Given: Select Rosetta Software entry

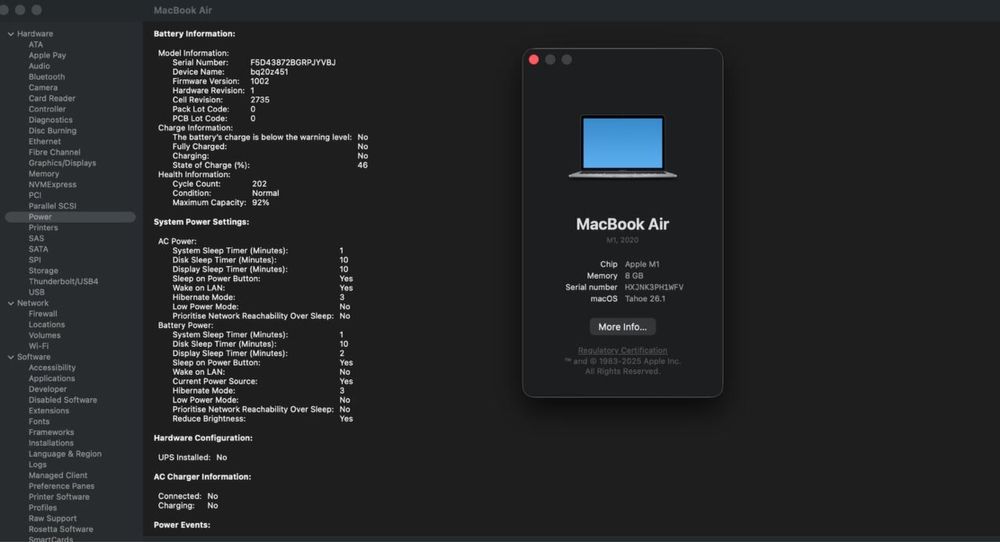Looking at the screenshot, I should [61, 530].
